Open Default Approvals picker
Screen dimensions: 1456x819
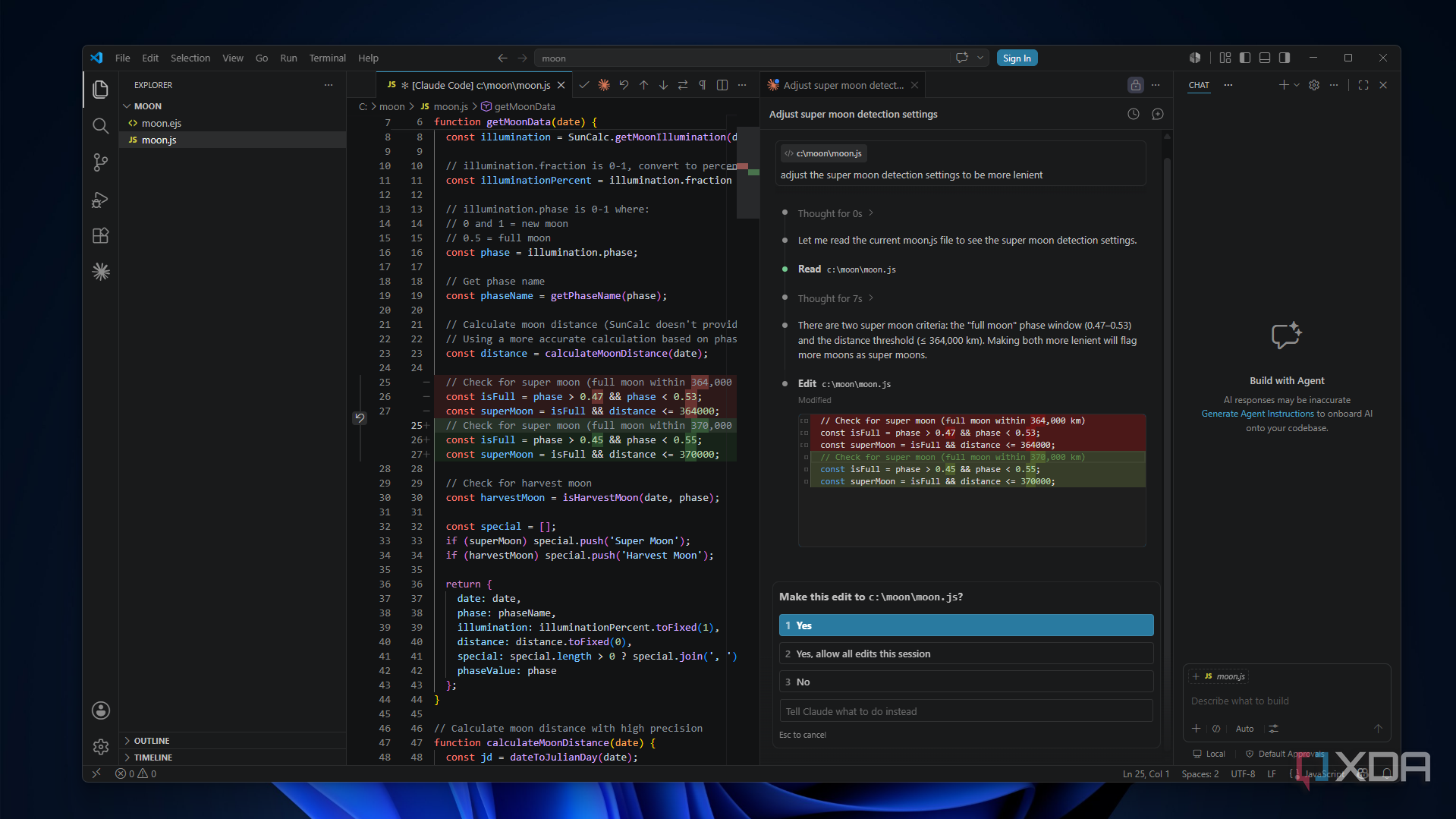[1285, 754]
